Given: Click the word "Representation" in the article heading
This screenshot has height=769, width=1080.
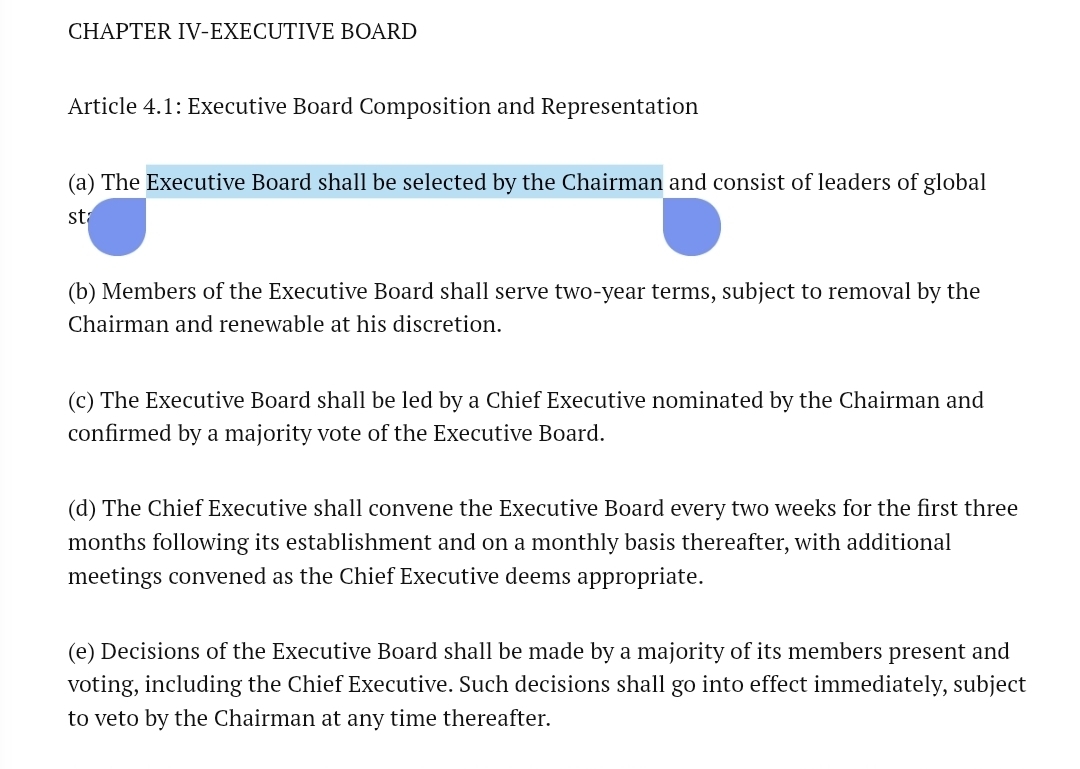Looking at the screenshot, I should (x=619, y=107).
